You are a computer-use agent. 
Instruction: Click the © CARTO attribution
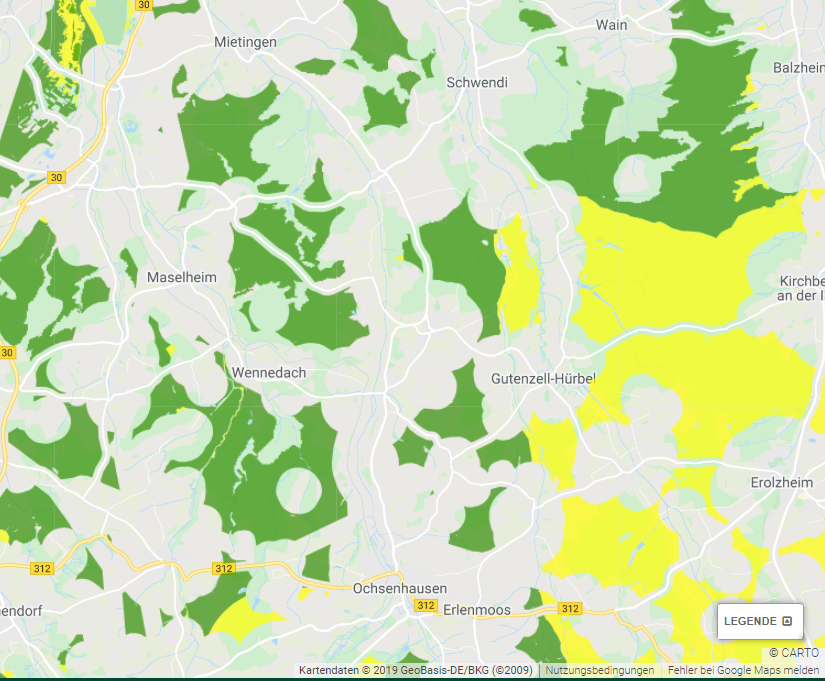coord(793,653)
